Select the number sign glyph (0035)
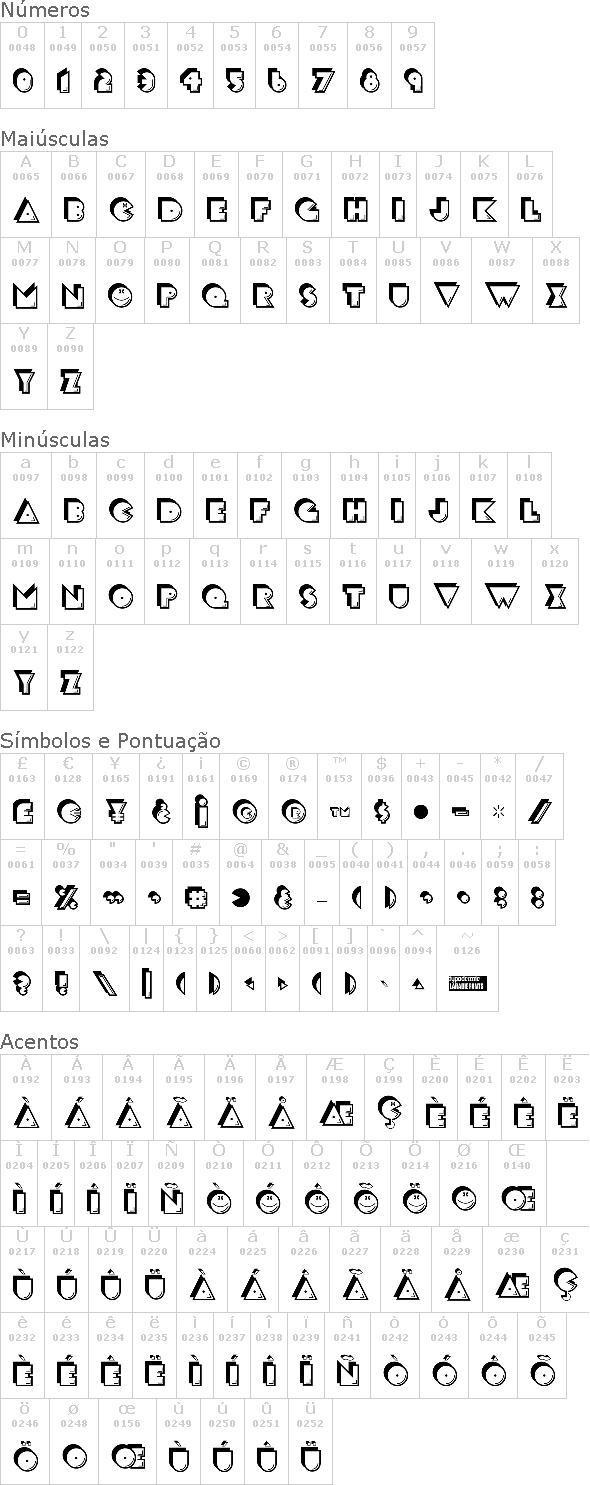590x1485 pixels. pyautogui.click(x=196, y=898)
